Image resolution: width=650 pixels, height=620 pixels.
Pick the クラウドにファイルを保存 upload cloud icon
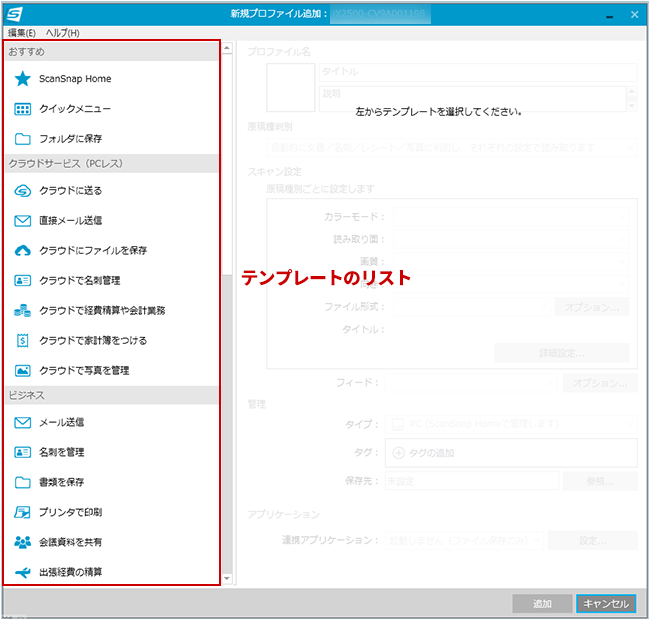click(x=22, y=251)
